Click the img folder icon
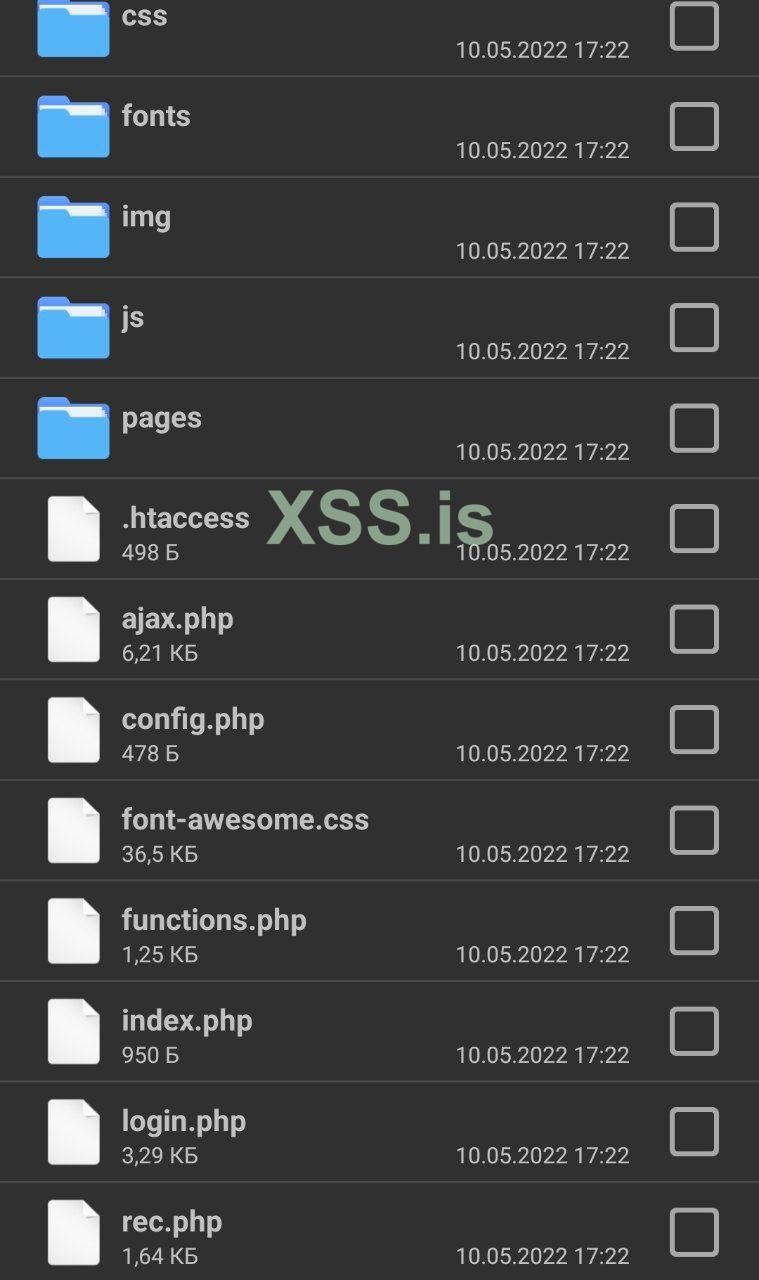Screen dimensions: 759x1280 (73, 227)
